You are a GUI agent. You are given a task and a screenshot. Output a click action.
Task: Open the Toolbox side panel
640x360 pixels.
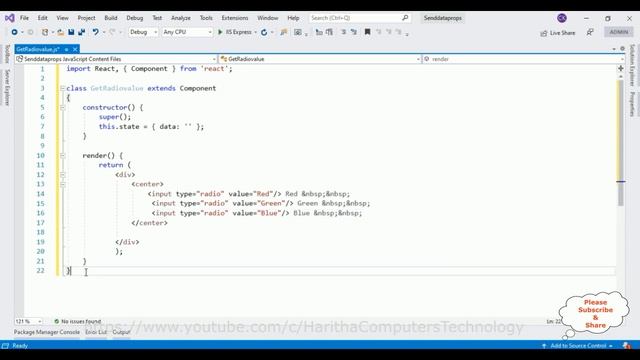(7, 54)
